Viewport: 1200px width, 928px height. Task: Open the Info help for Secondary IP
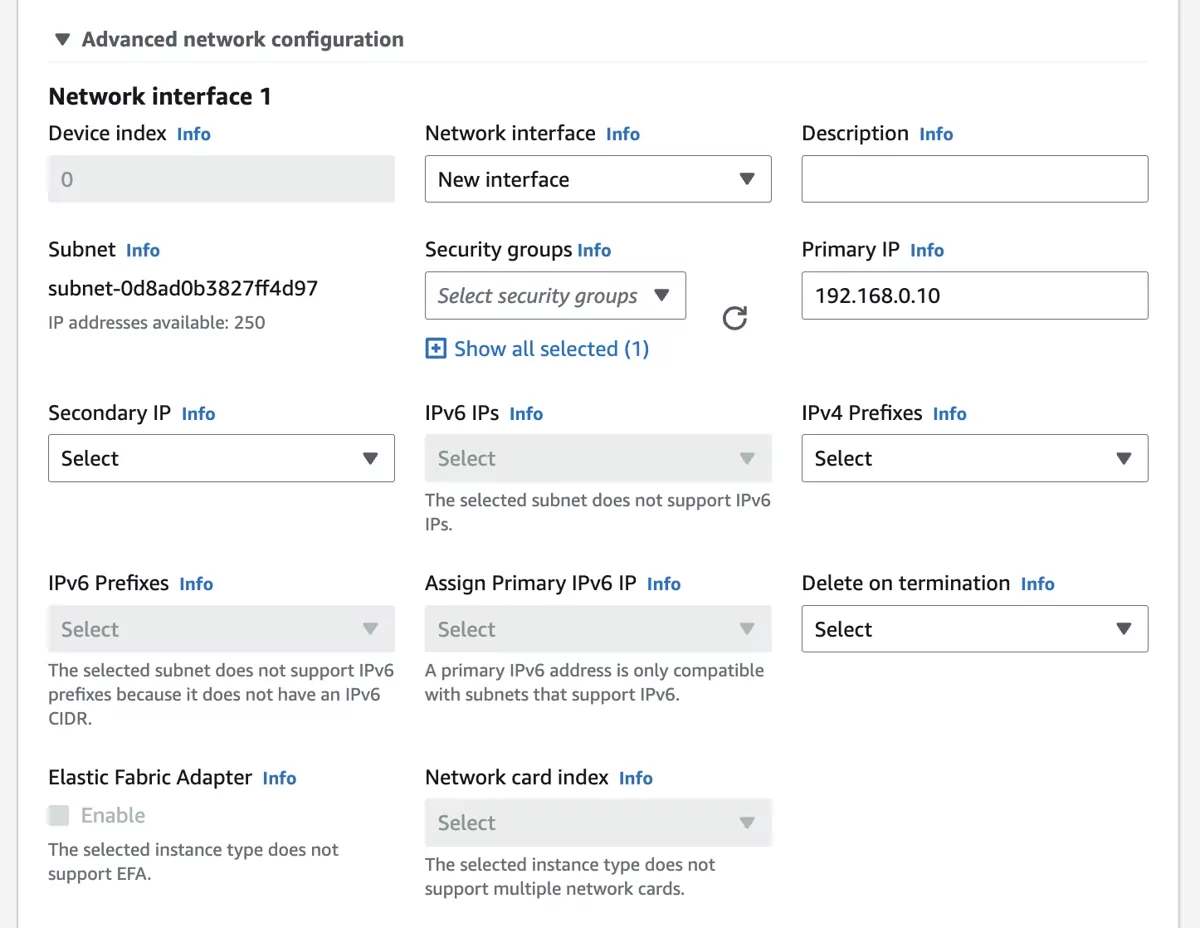[x=198, y=413]
